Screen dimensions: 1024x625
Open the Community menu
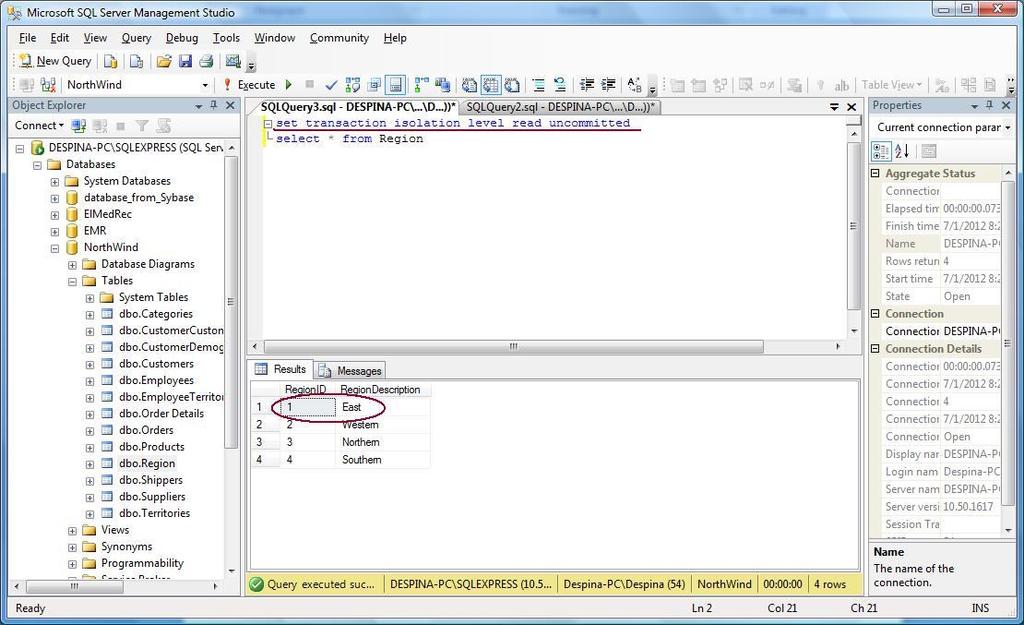tap(339, 38)
